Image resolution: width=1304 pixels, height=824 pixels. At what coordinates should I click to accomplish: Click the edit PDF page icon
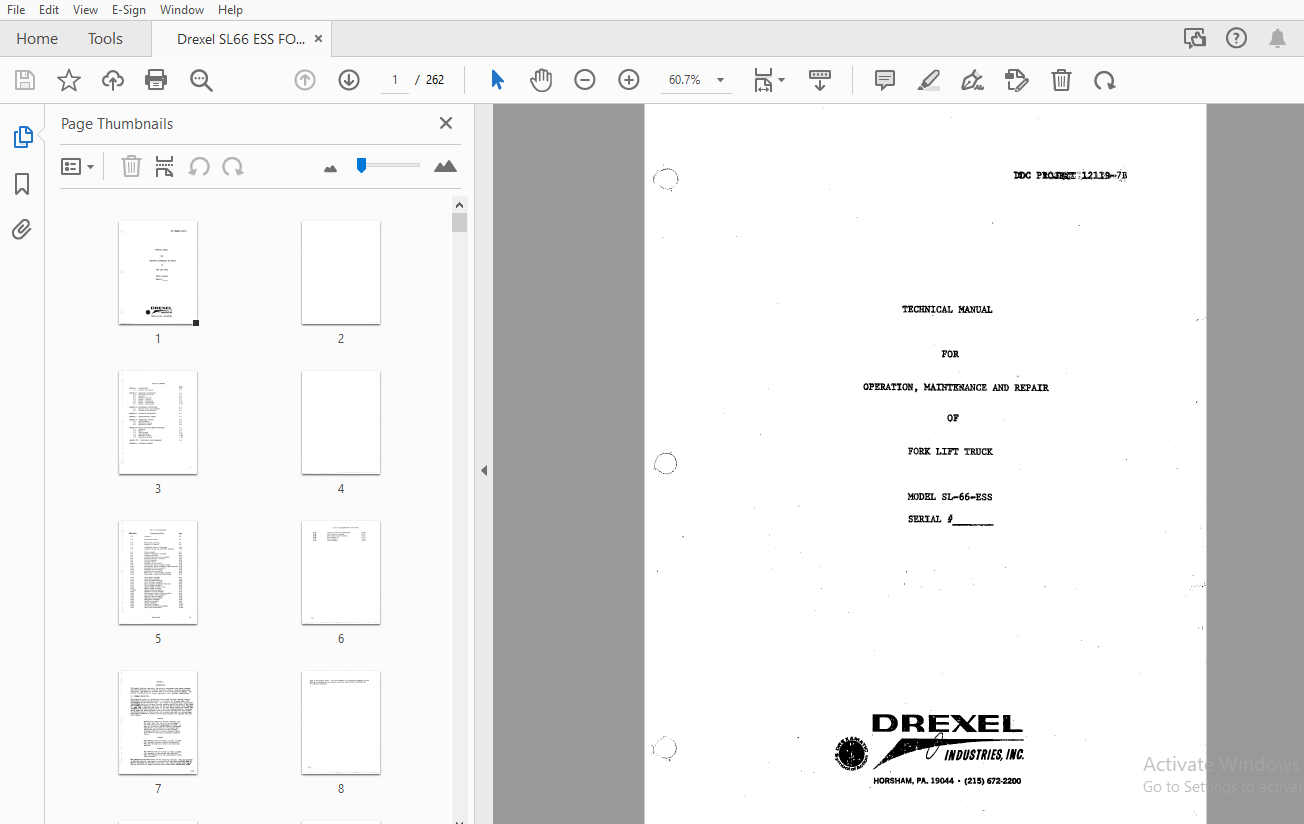(x=1017, y=80)
